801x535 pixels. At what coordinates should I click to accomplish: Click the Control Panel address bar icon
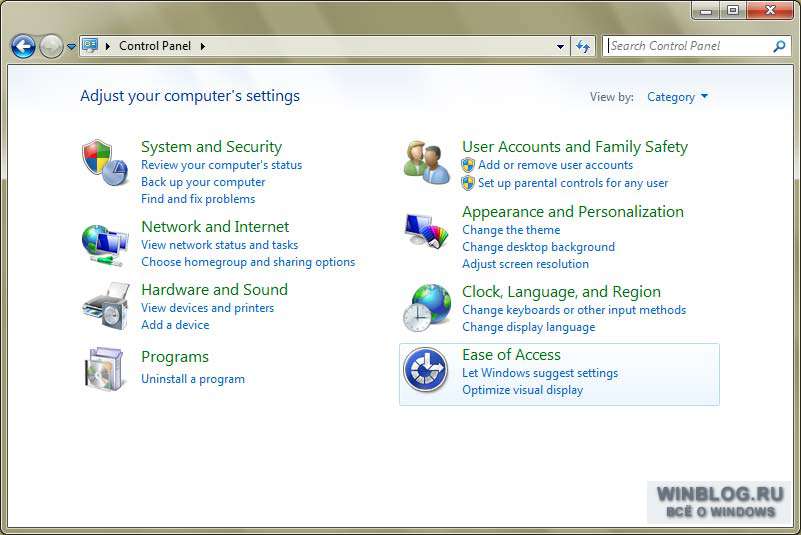point(90,45)
